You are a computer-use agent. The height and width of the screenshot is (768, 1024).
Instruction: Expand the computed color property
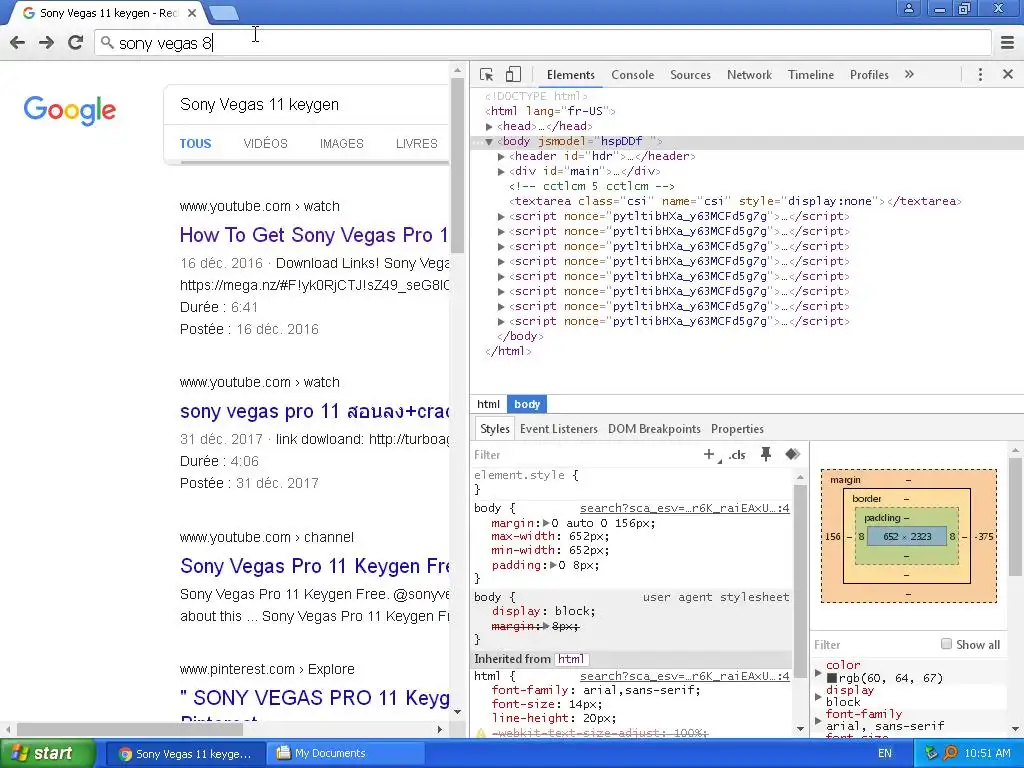[818, 672]
